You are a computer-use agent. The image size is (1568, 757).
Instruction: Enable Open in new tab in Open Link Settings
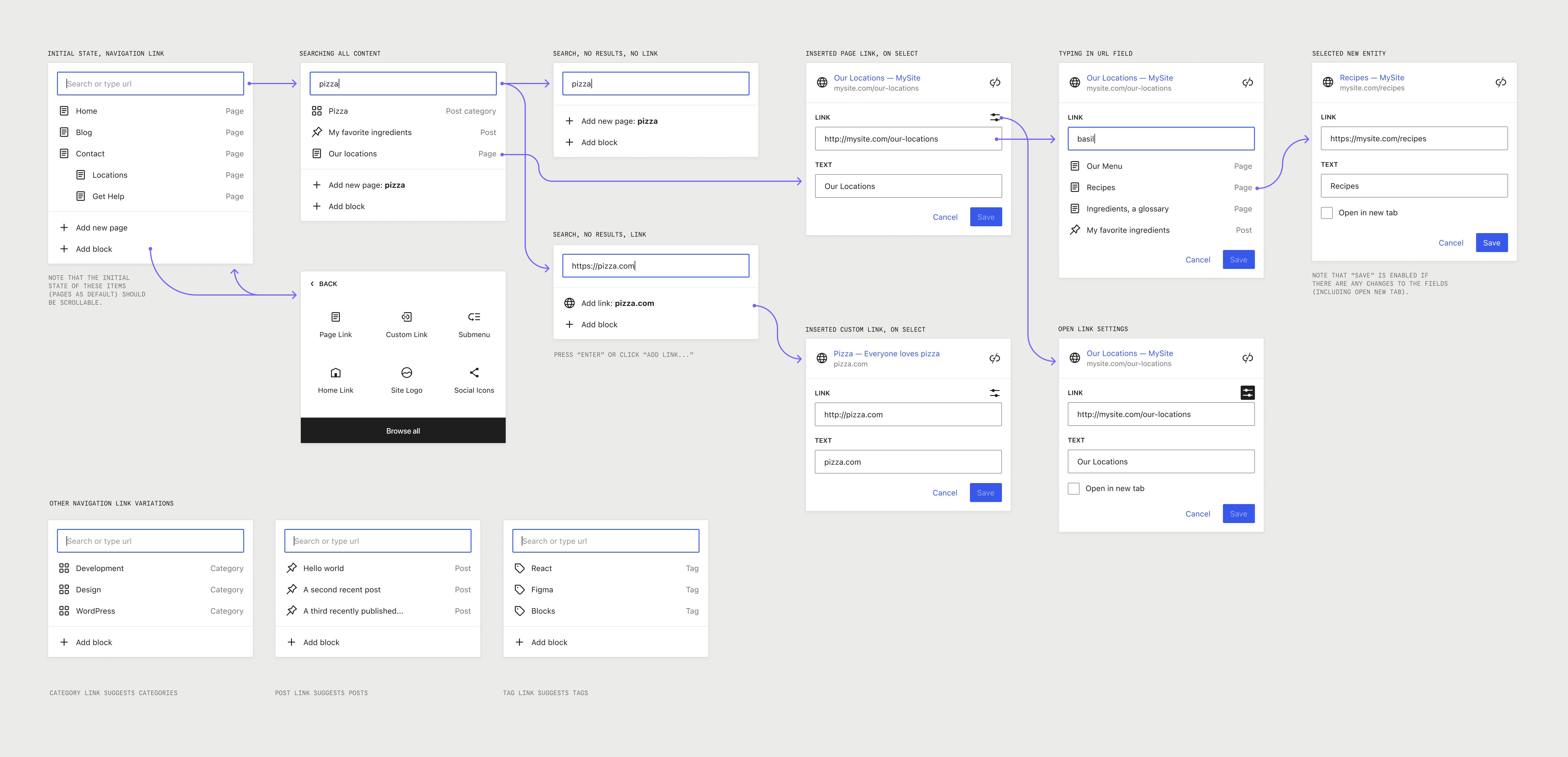pos(1074,488)
